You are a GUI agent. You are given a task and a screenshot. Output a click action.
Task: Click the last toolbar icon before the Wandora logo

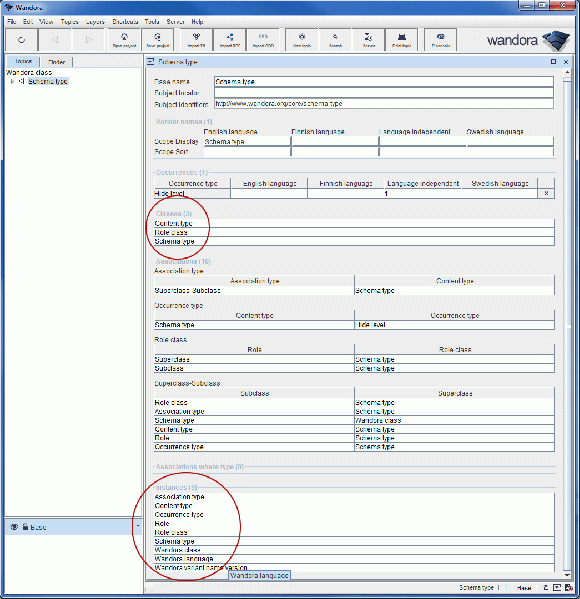pos(441,40)
